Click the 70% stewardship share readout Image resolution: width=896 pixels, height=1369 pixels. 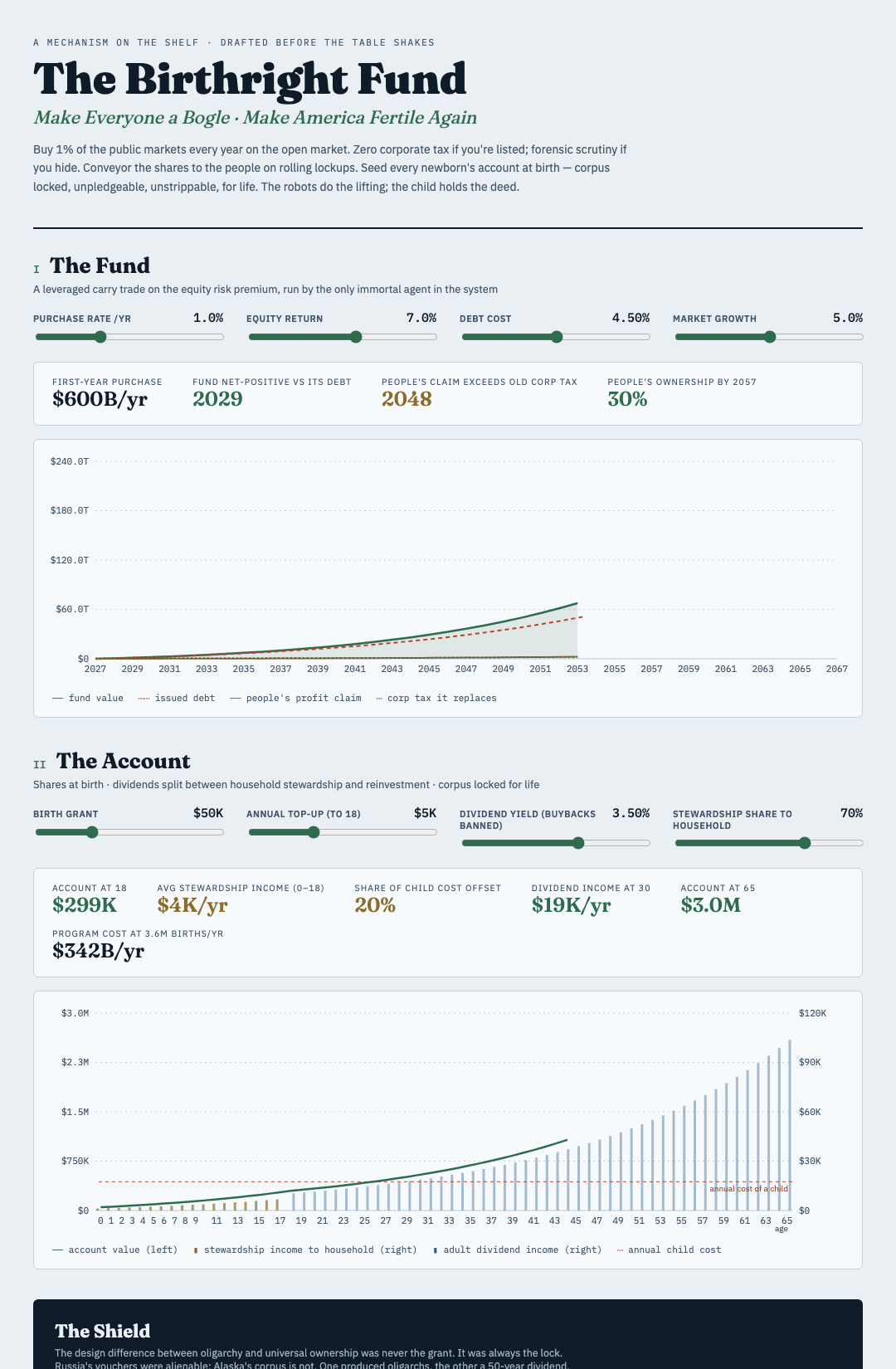pos(851,813)
